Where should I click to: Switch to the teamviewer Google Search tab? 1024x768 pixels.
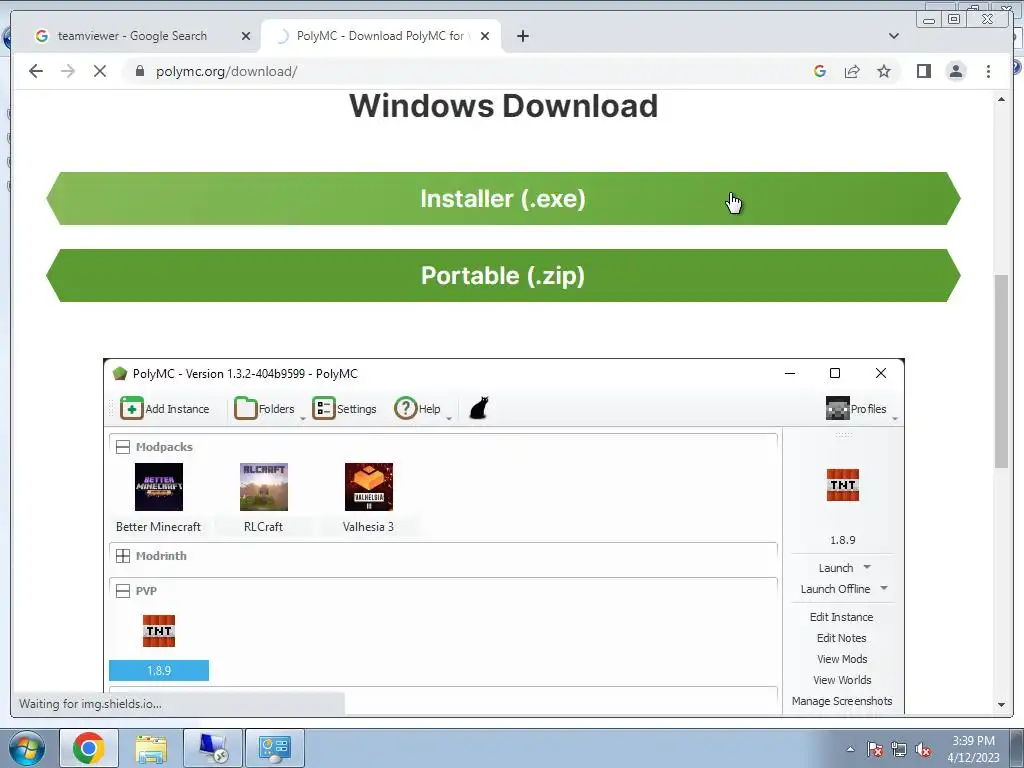pyautogui.click(x=132, y=36)
